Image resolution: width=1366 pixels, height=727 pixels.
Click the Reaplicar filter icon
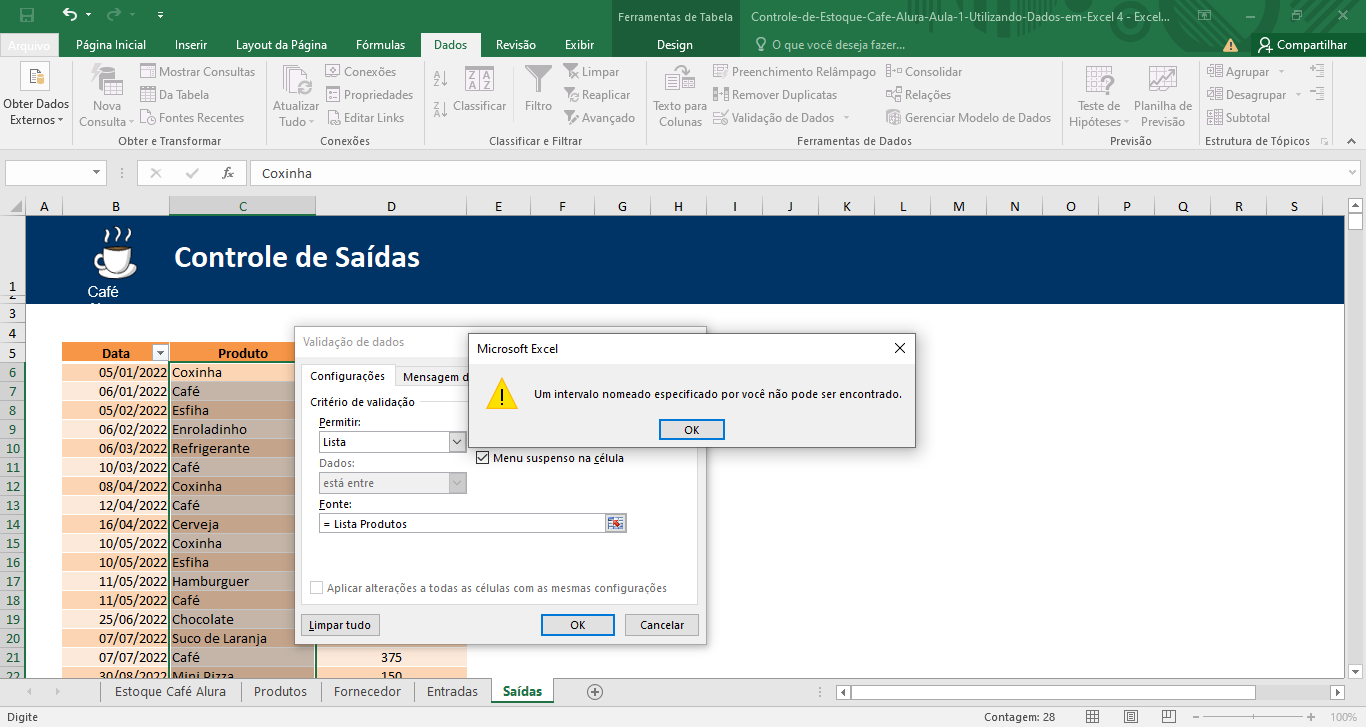click(571, 95)
